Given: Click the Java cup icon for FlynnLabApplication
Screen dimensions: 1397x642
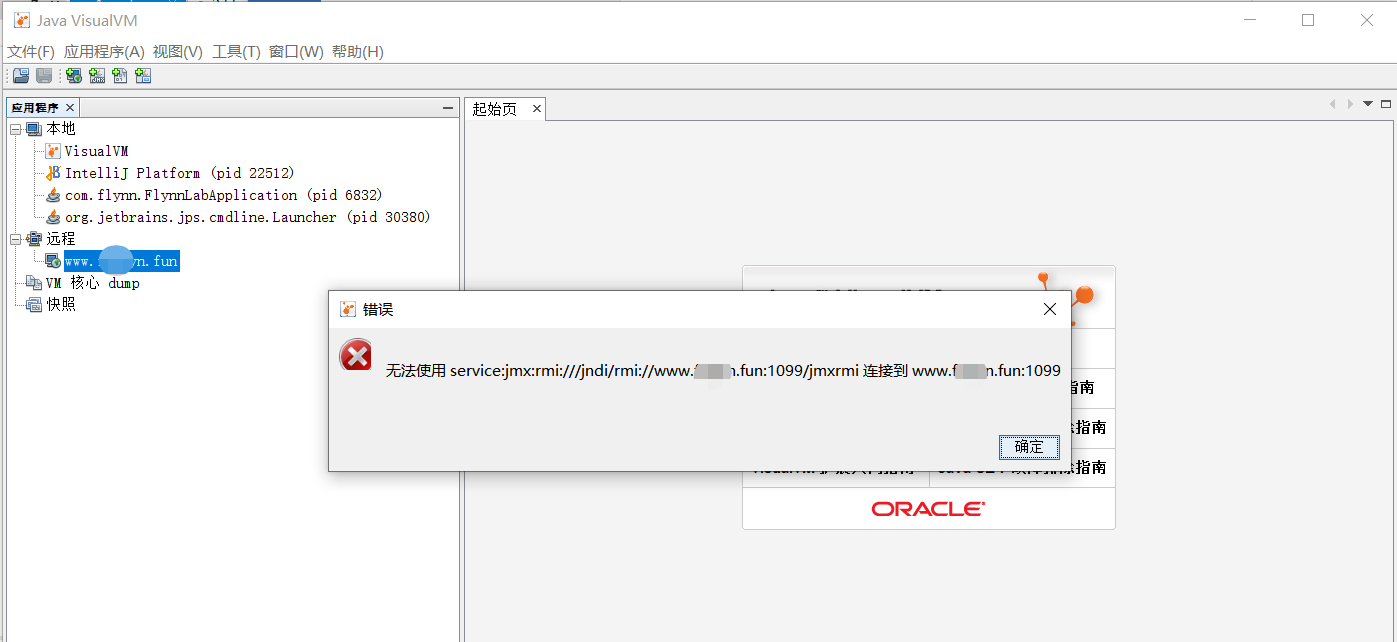Looking at the screenshot, I should point(53,195).
